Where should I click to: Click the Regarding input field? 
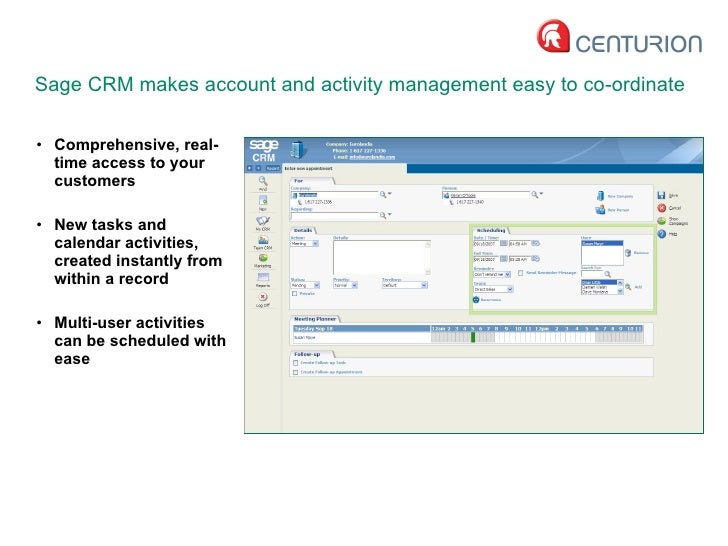point(334,215)
